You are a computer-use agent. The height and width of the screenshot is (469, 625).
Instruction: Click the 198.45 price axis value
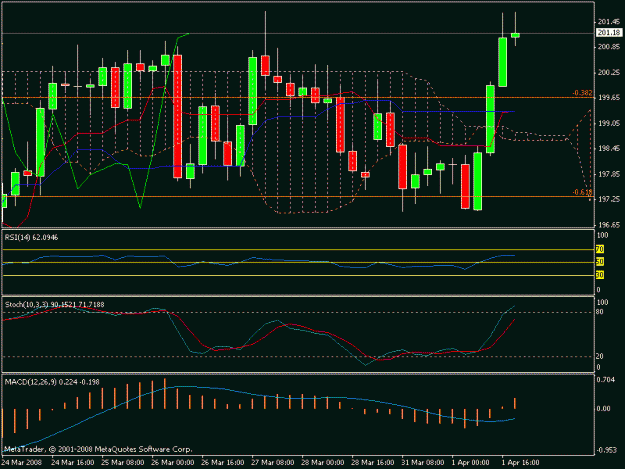tap(608, 149)
